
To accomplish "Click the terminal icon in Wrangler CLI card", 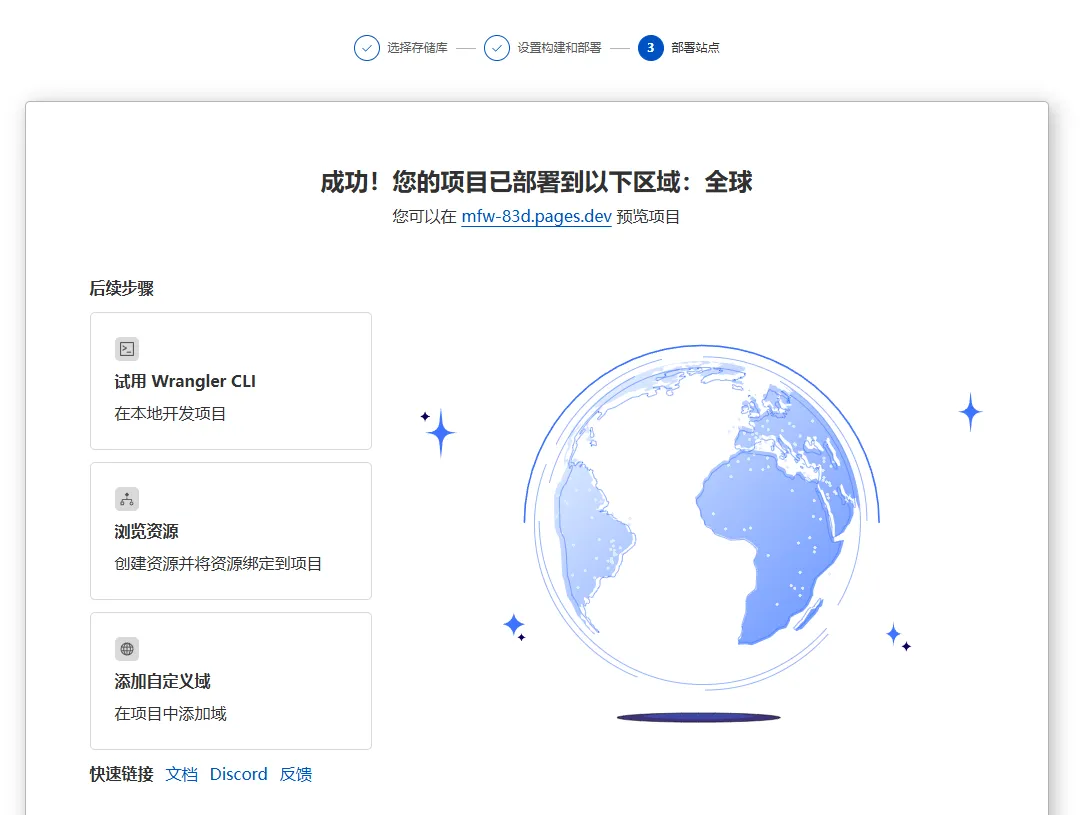I will [127, 349].
